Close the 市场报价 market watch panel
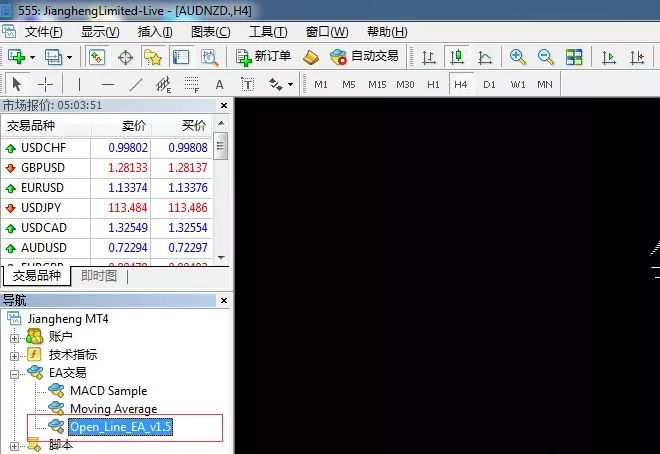The image size is (660, 454). [x=224, y=106]
